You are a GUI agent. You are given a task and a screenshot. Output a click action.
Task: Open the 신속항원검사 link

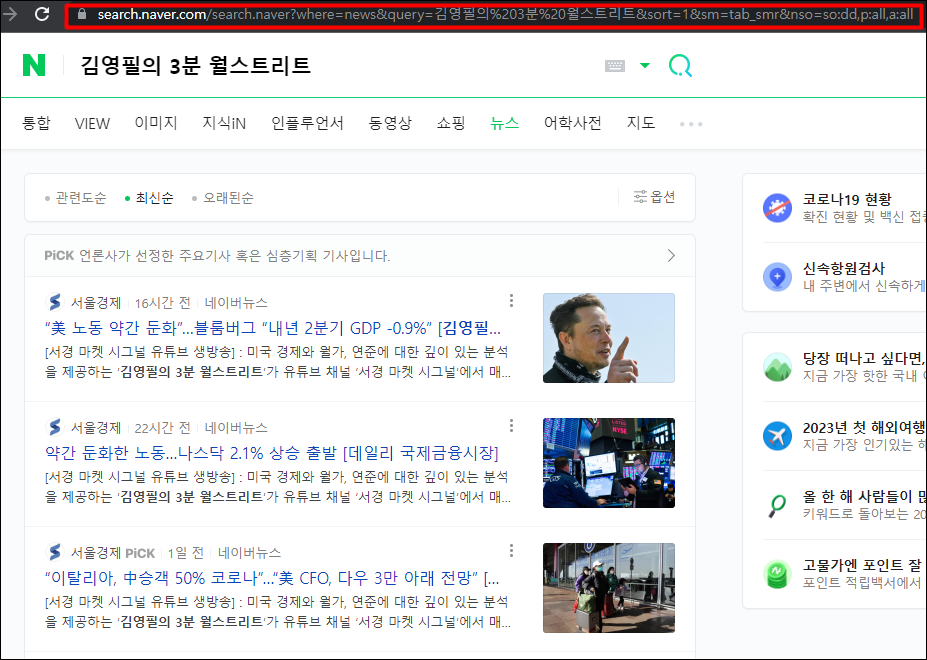[x=844, y=268]
